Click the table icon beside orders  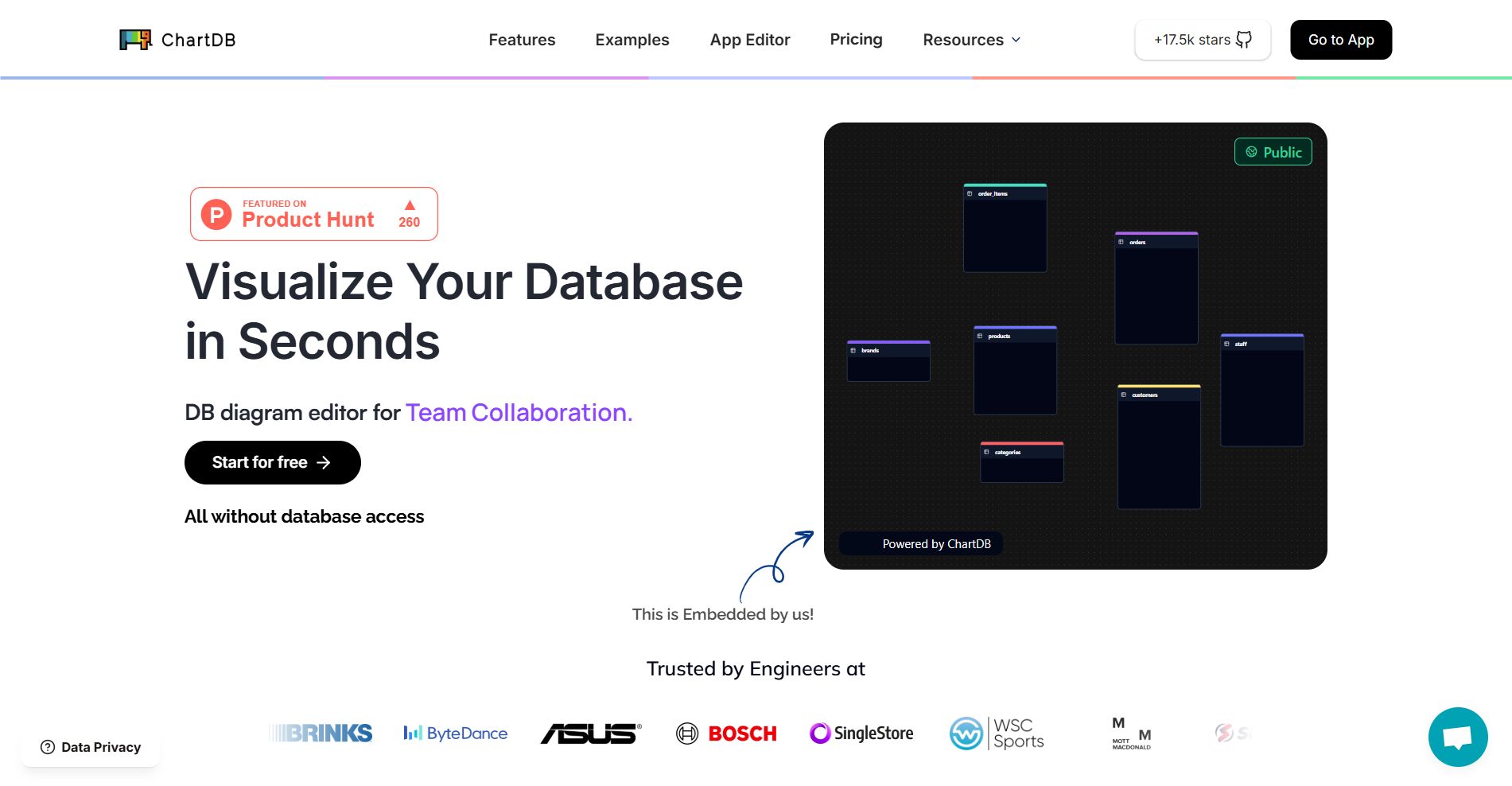[1121, 242]
